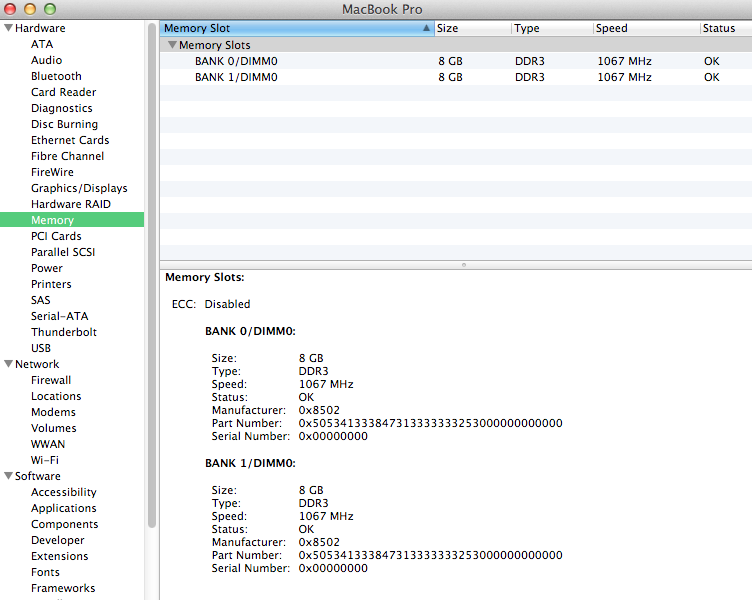This screenshot has height=600, width=752.
Task: Open the Card Reader entry
Action: pos(63,92)
